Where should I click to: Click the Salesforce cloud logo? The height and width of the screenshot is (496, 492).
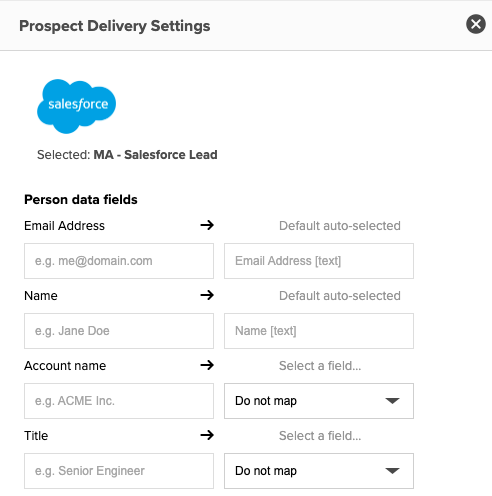[76, 106]
